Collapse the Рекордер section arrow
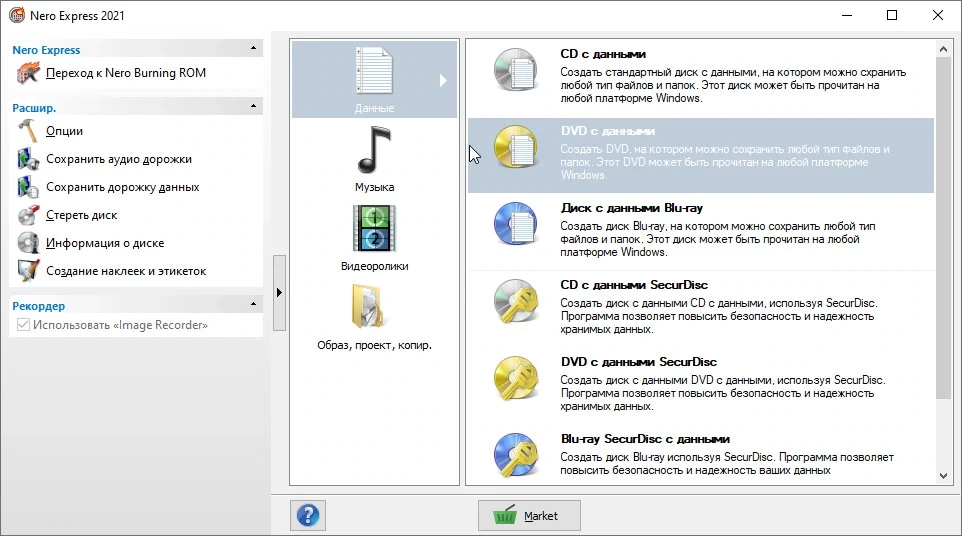This screenshot has width=962, height=536. pyautogui.click(x=253, y=304)
